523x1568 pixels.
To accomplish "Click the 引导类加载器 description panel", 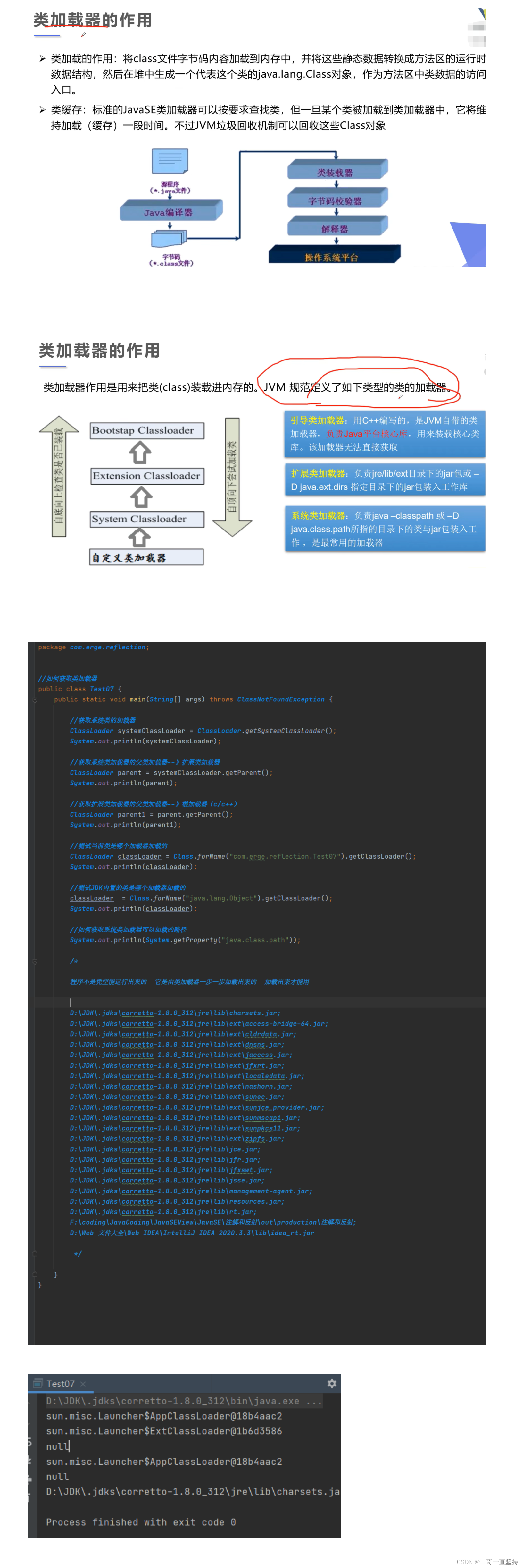I will pos(384,434).
